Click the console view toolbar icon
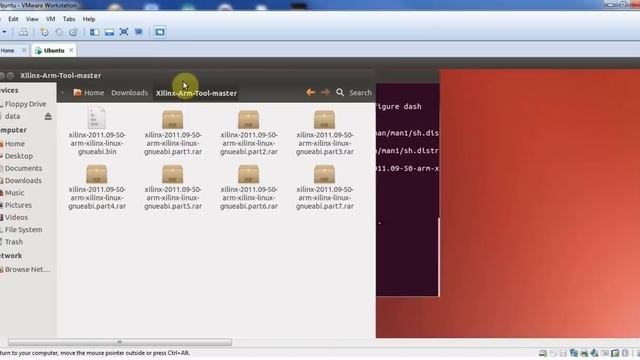This screenshot has height=360, width=640. (160, 32)
